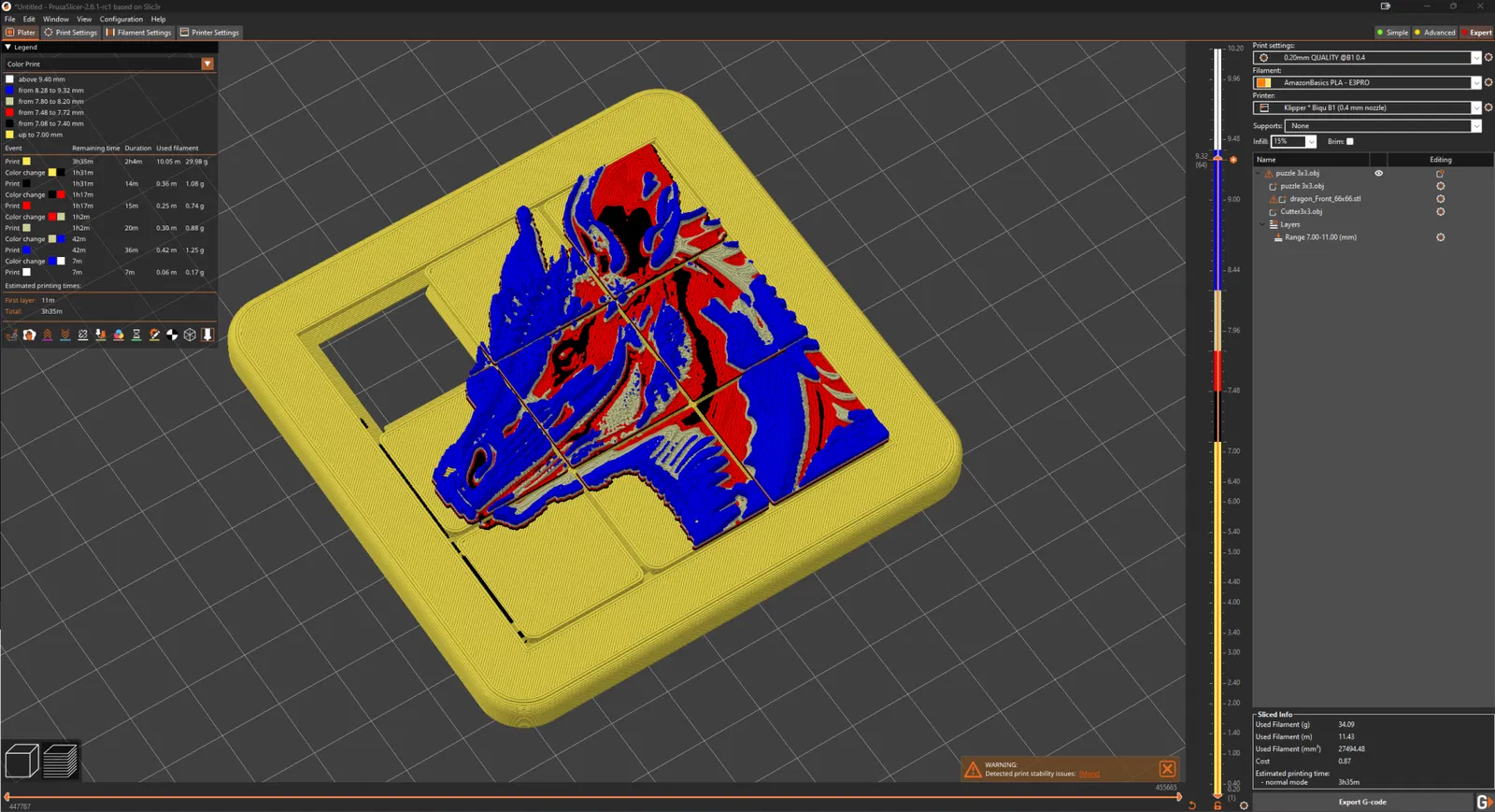1495x812 pixels.
Task: Toggle the Color changes icon in legend toolbar
Action: pos(119,335)
